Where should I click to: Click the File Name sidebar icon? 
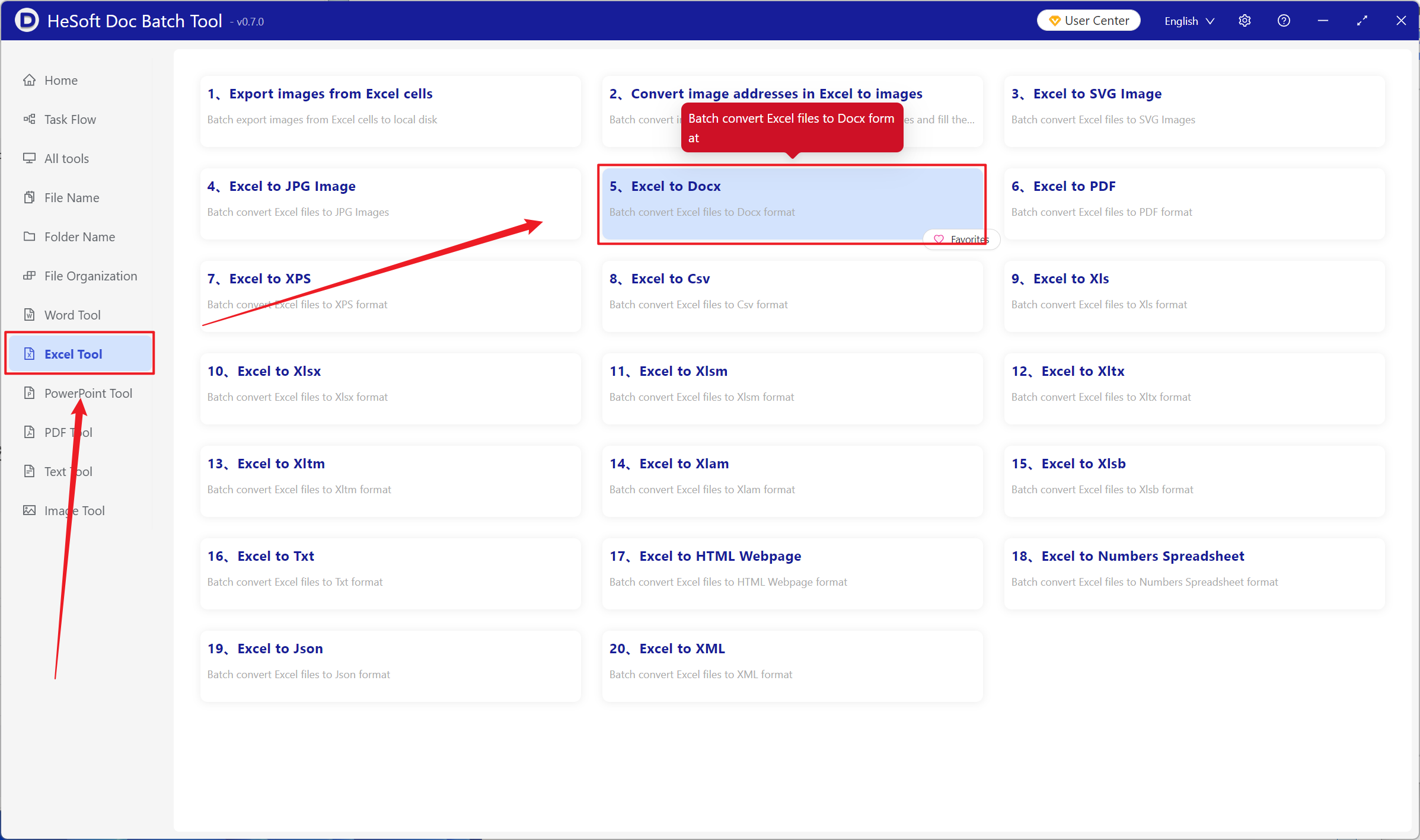pos(29,197)
